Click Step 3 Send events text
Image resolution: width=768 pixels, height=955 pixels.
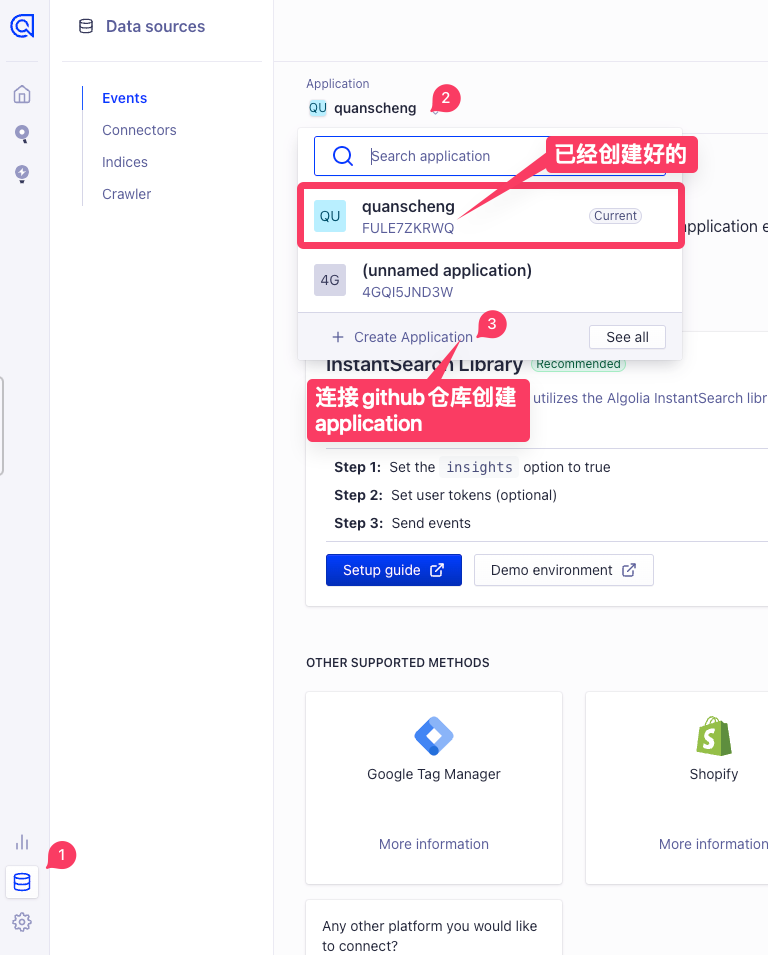tap(402, 523)
